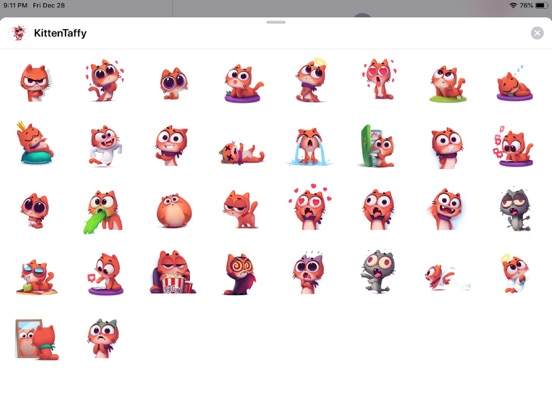Pick the gray zombie kitten sticker
Screen dimensions: 552x414
[x=377, y=272]
